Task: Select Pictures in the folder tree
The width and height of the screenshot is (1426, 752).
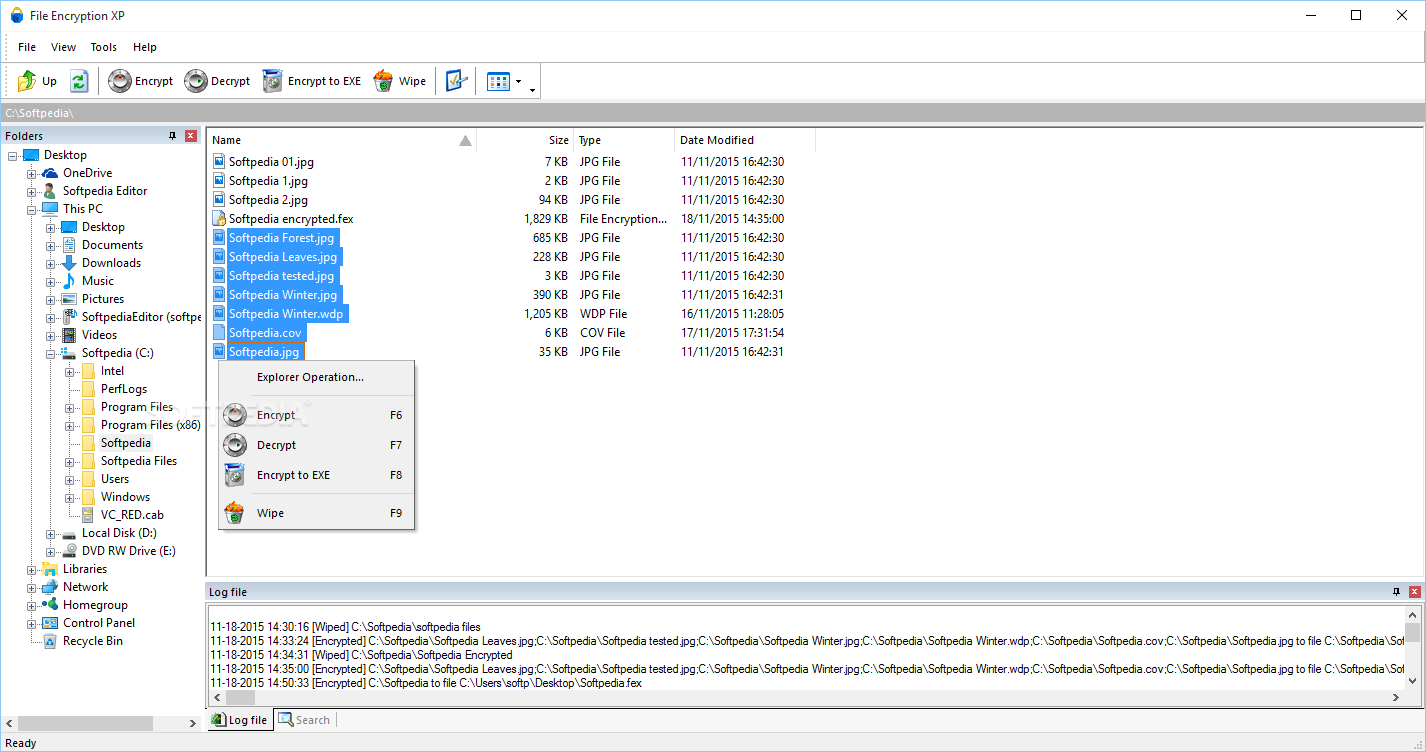Action: pos(103,299)
